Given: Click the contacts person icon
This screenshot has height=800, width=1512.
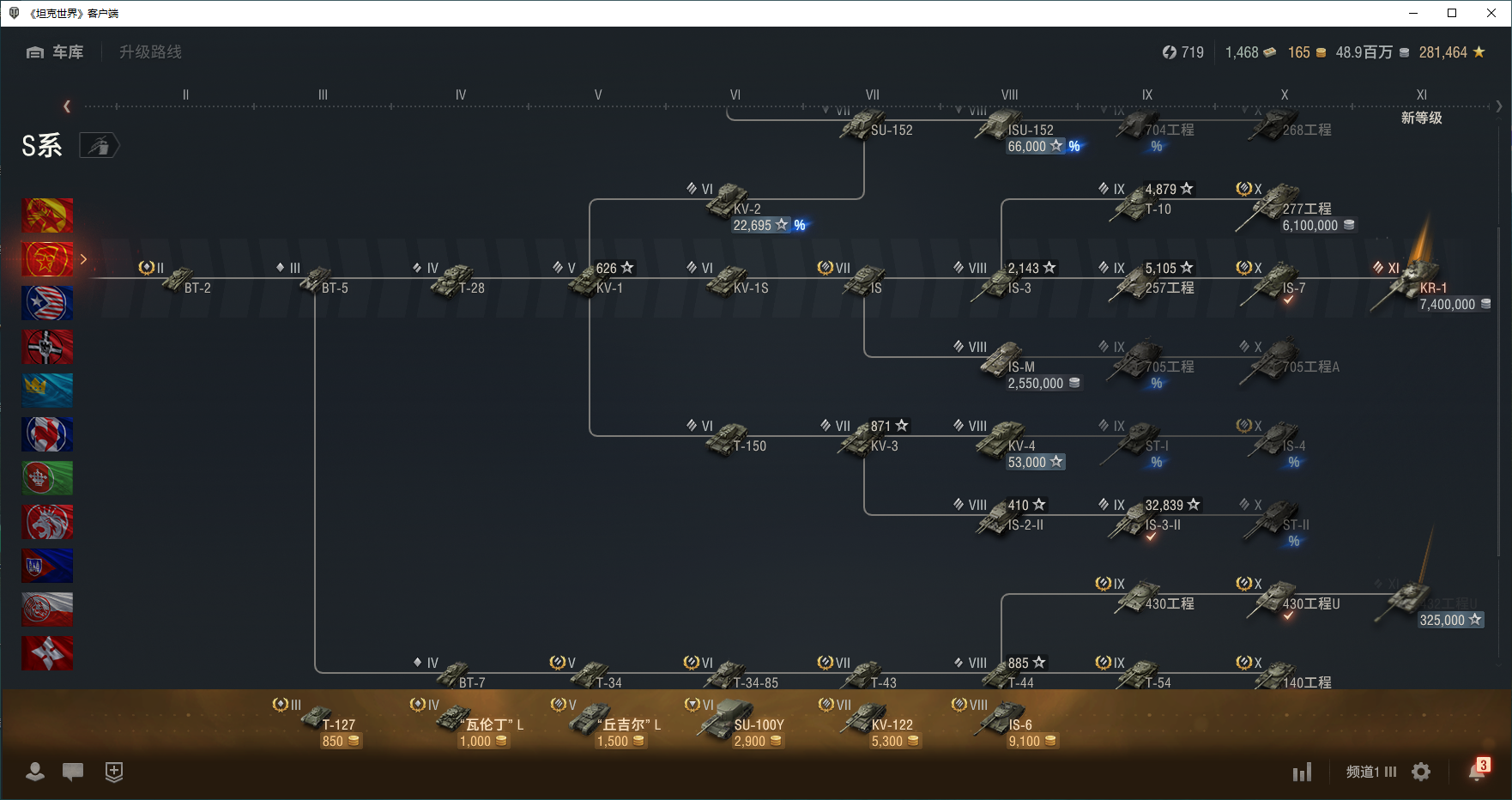Looking at the screenshot, I should tap(35, 772).
